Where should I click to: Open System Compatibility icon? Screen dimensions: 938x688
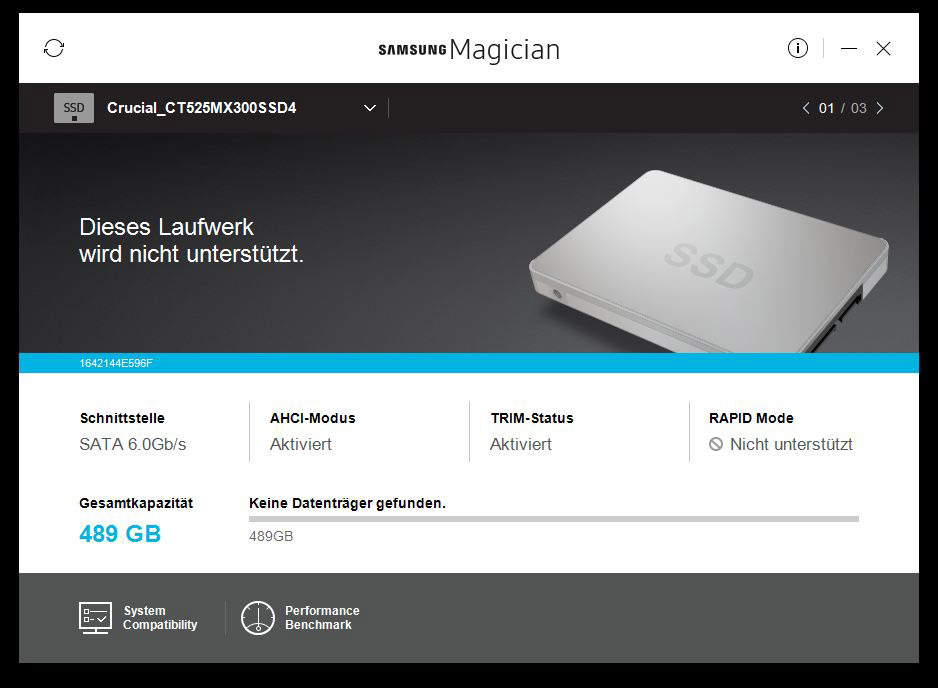[95, 617]
